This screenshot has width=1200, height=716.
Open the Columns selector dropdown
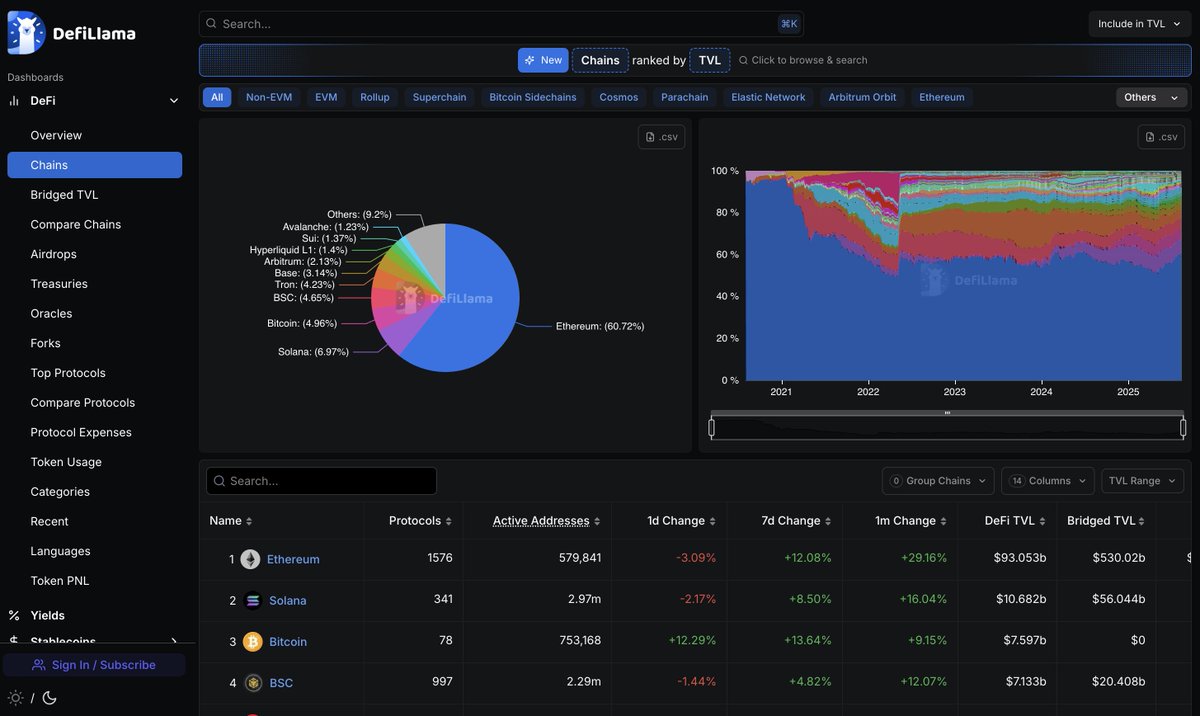(1047, 481)
